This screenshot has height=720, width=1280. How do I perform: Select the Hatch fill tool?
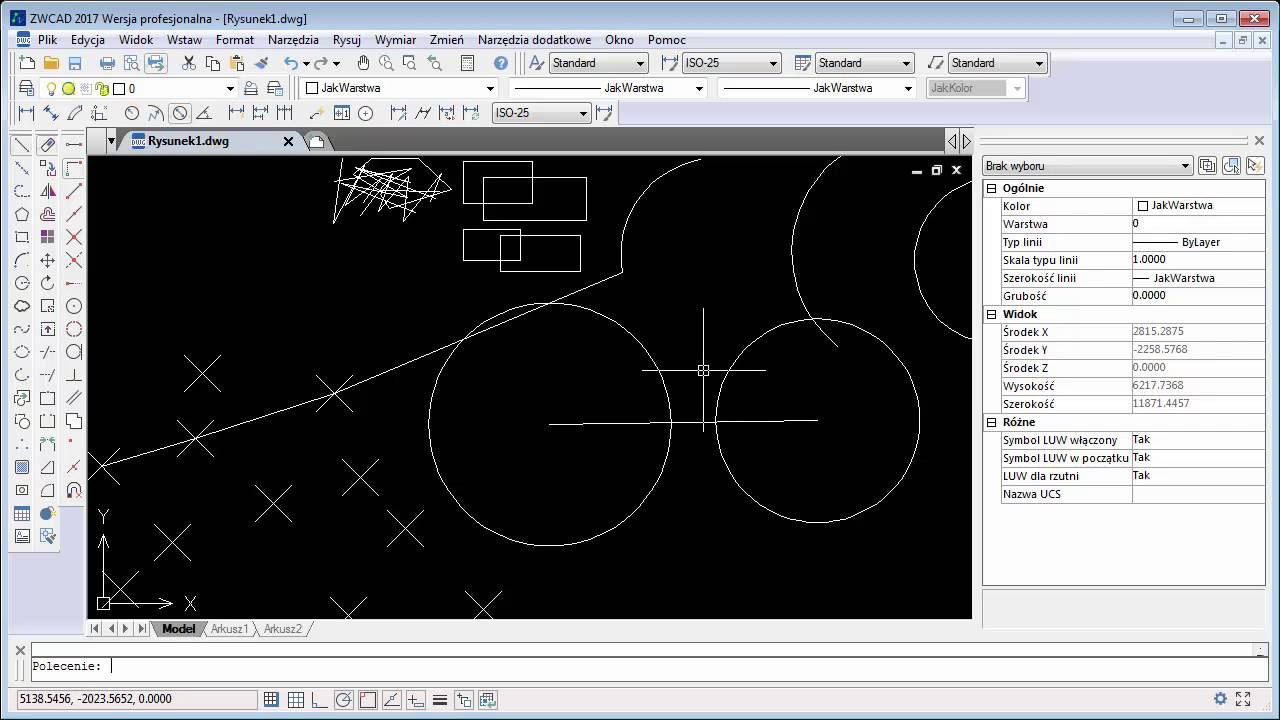click(22, 467)
